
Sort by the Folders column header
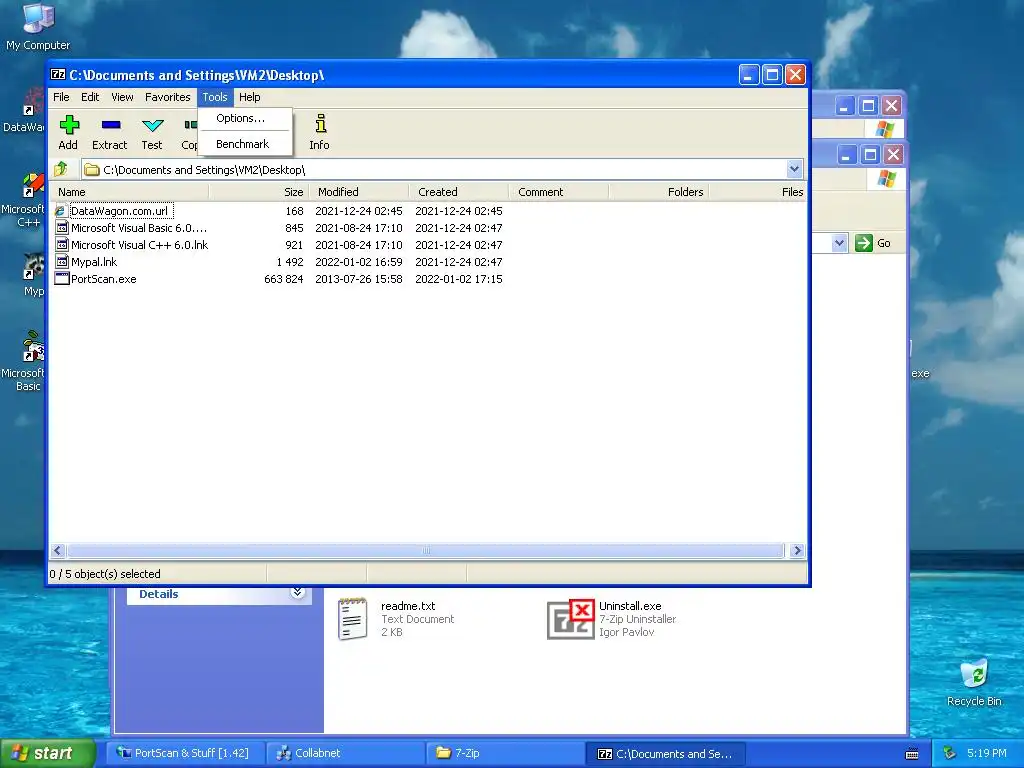click(658, 192)
